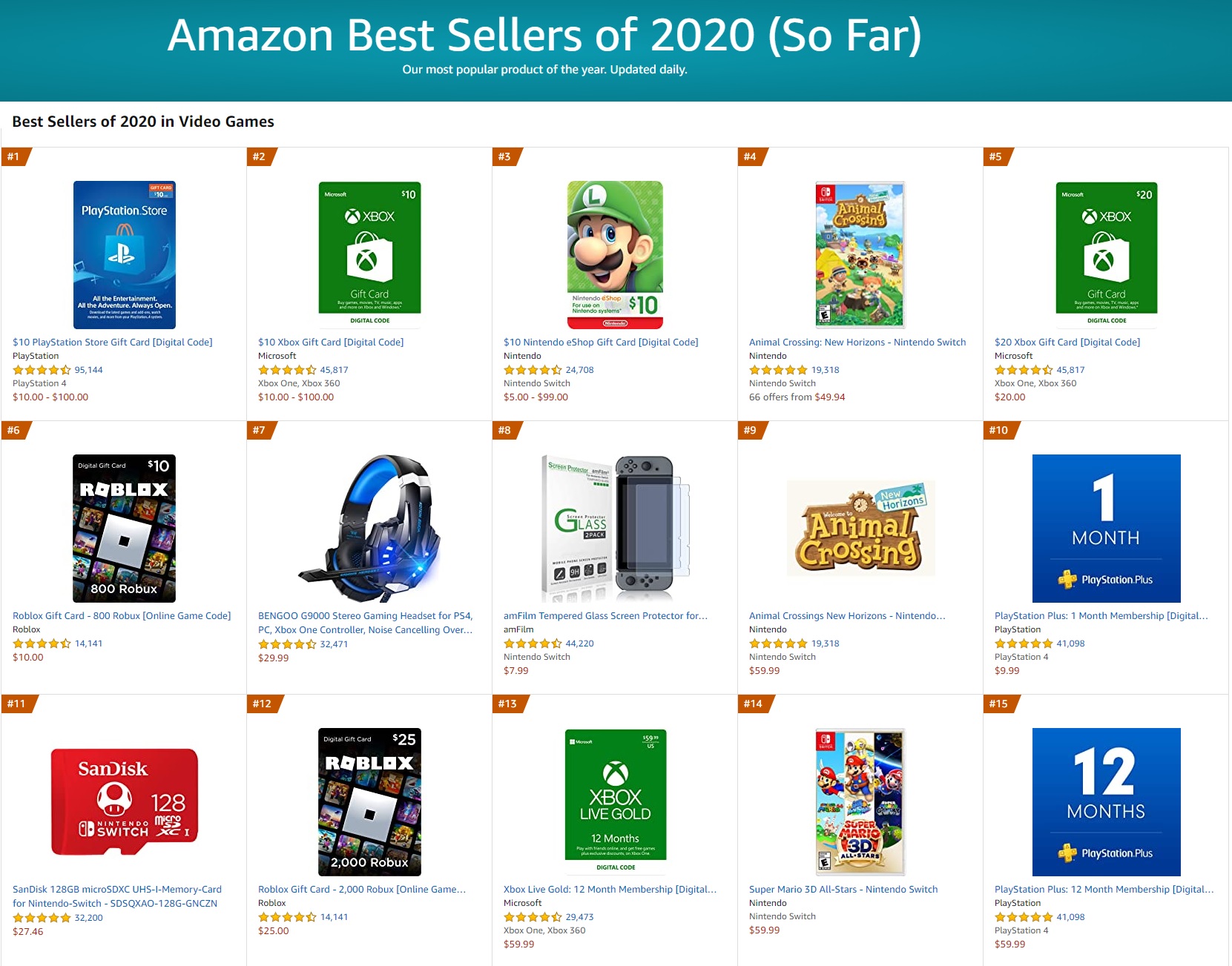The height and width of the screenshot is (966, 1232).
Task: Select the Animal Crossing Switch box art
Action: click(860, 254)
